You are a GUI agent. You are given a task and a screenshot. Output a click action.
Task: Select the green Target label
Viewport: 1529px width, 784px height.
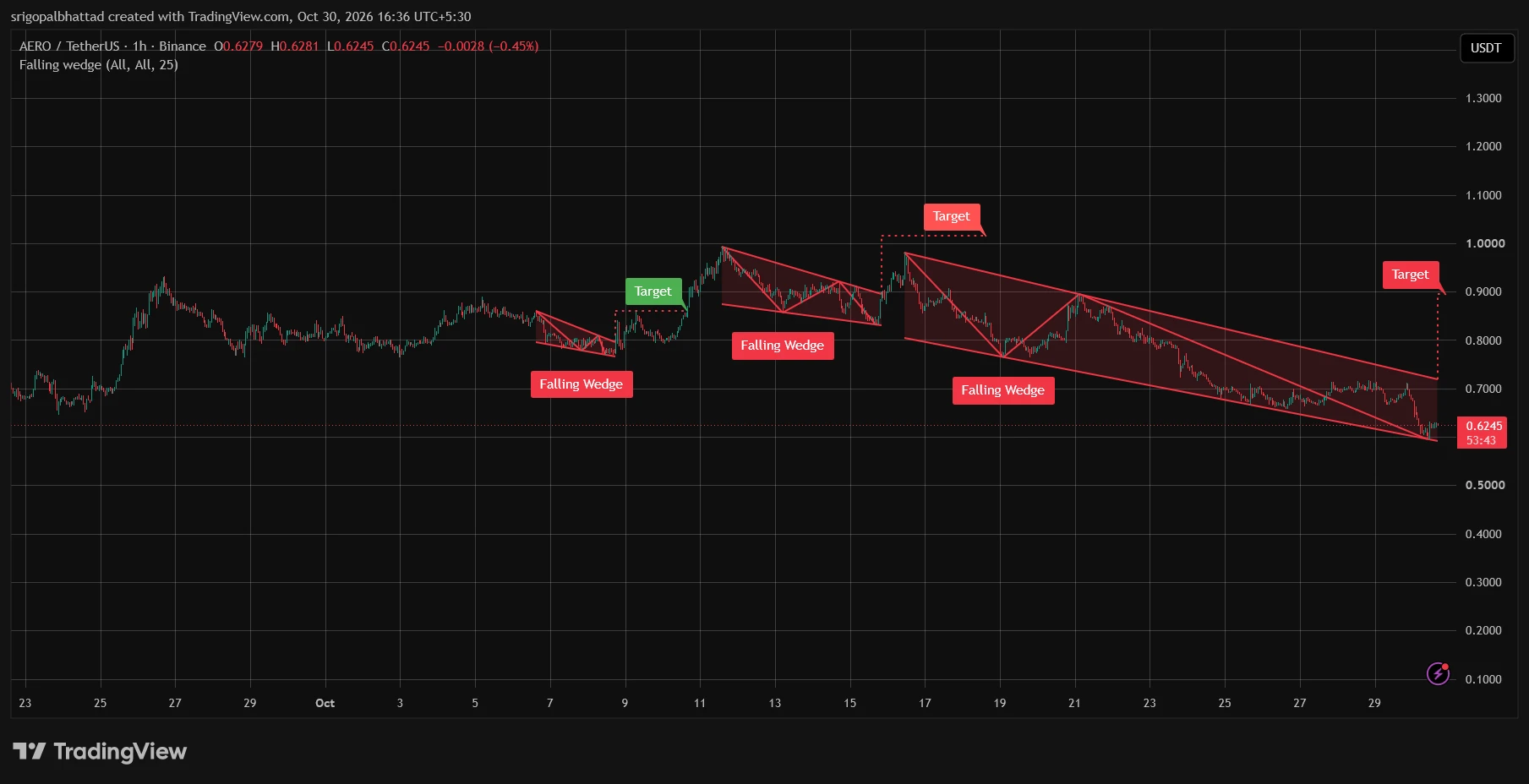tap(653, 291)
